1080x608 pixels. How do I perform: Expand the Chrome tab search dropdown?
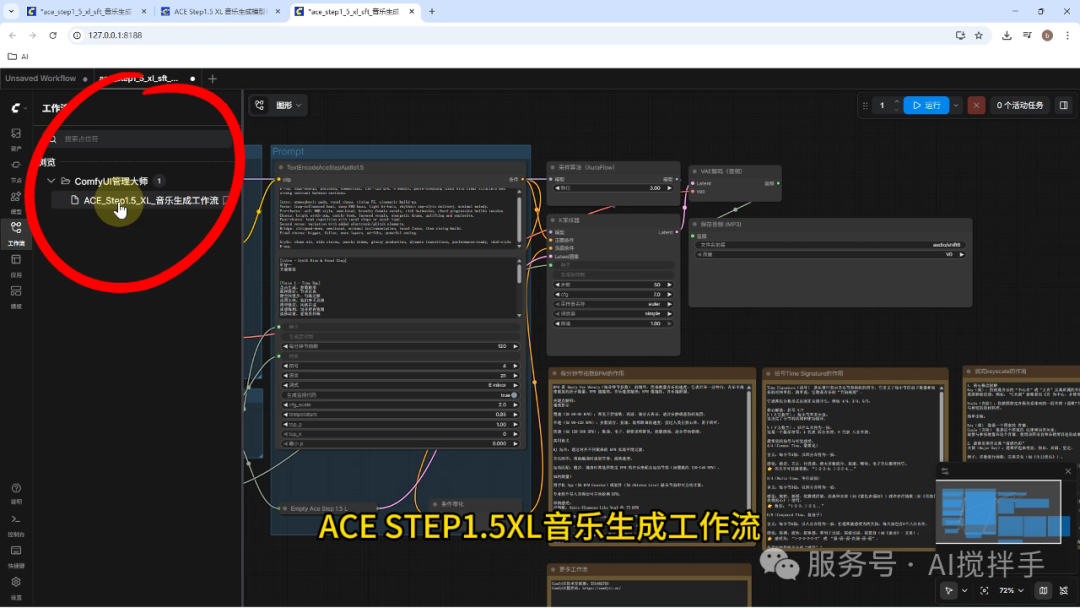point(11,11)
